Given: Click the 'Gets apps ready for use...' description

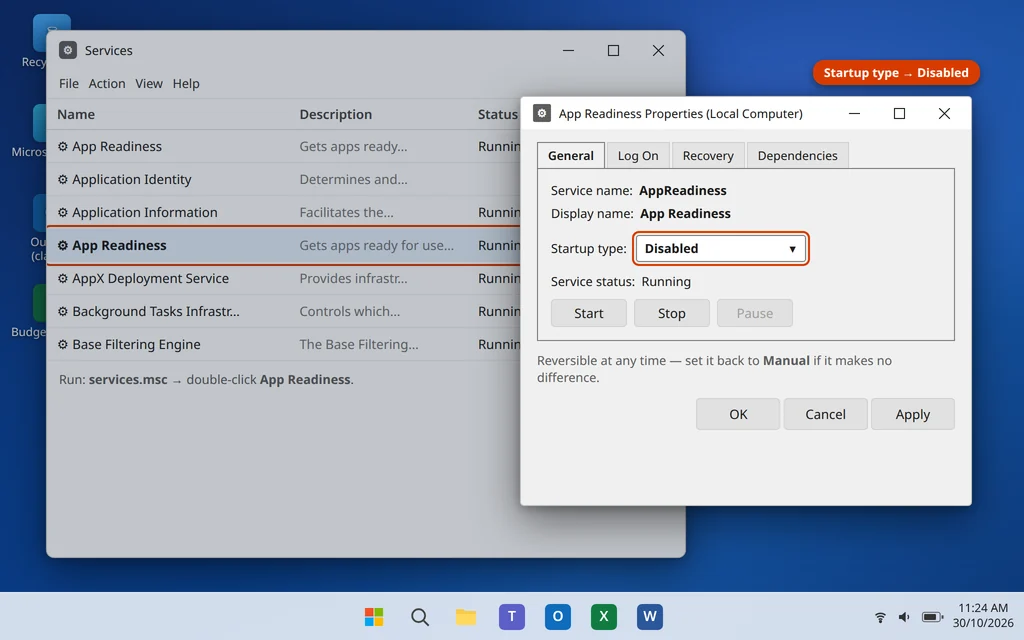Looking at the screenshot, I should pyautogui.click(x=376, y=246).
